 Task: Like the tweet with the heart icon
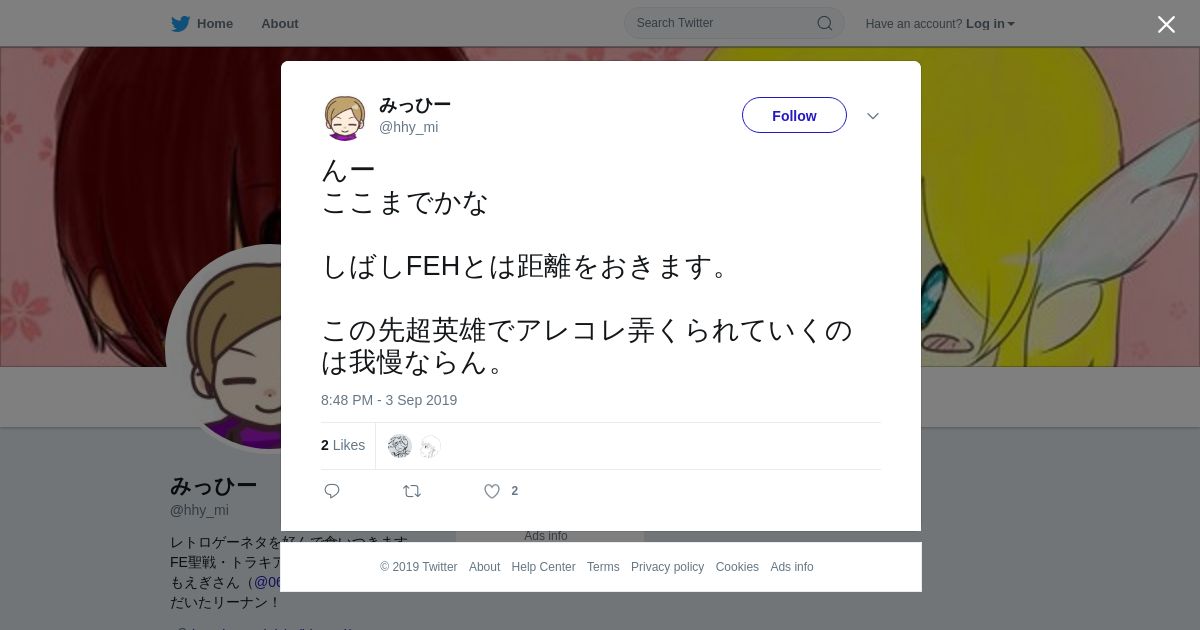492,491
